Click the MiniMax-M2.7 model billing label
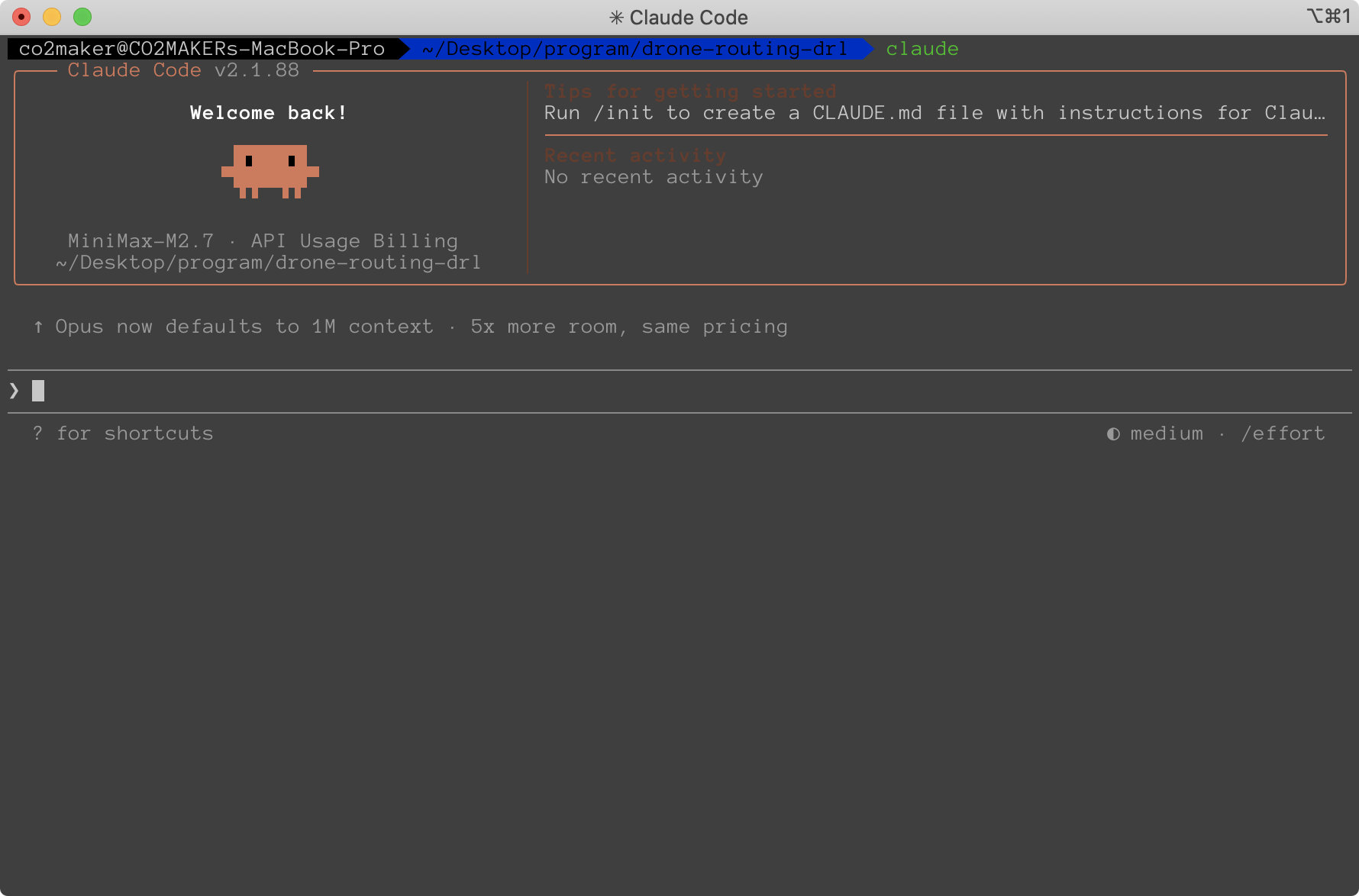The height and width of the screenshot is (896, 1359). click(x=263, y=241)
